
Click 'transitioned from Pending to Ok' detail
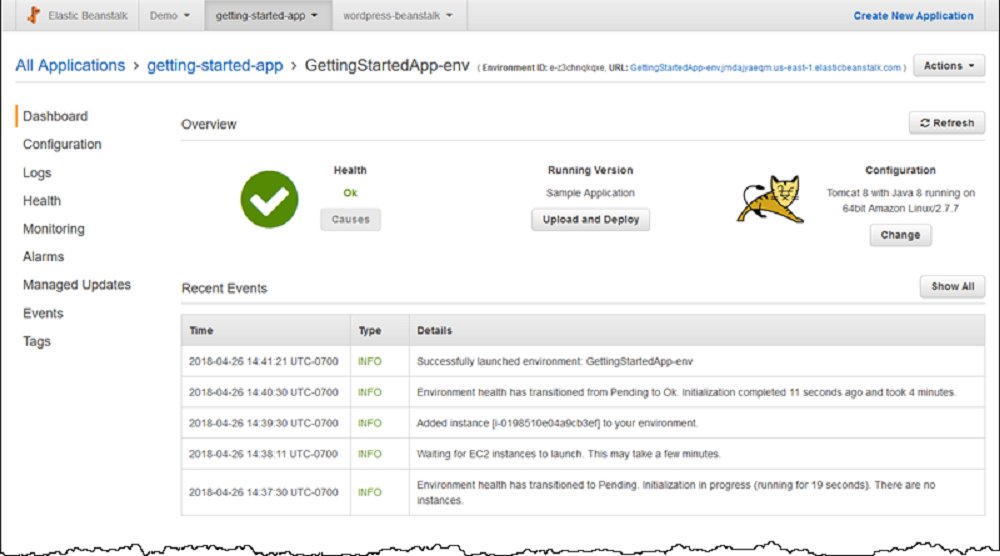(x=686, y=392)
